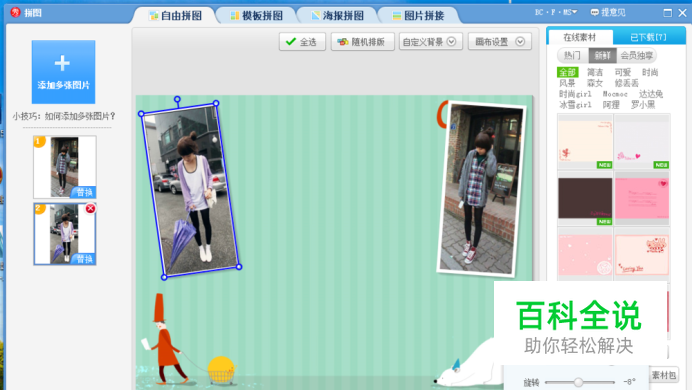The height and width of the screenshot is (390, 692).
Task: Choose the Loving You background thumbnail
Action: (642, 255)
